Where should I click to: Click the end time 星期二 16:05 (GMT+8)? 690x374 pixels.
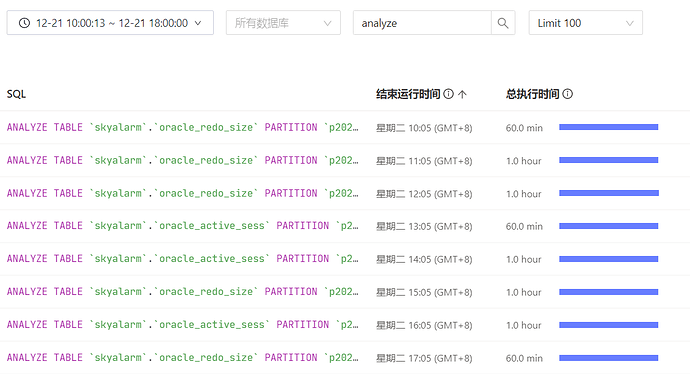point(424,326)
